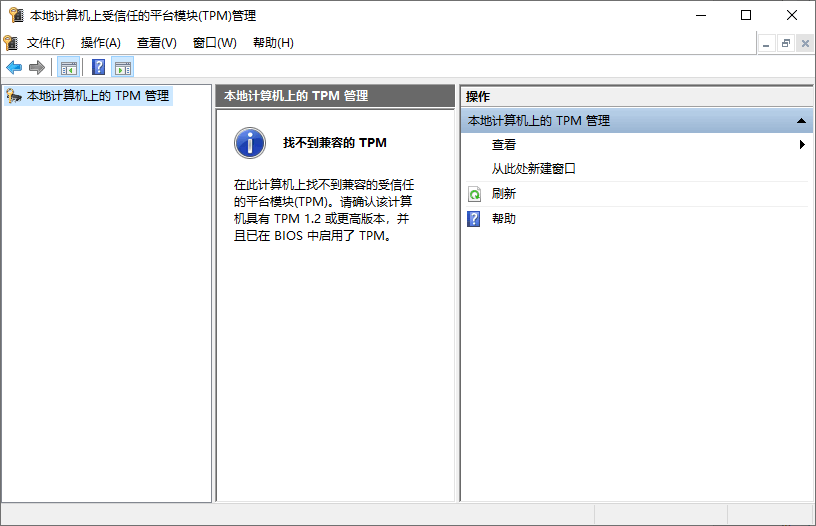Click the heading 找不到兼容的 TPM
Image resolution: width=816 pixels, height=526 pixels.
[x=335, y=143]
